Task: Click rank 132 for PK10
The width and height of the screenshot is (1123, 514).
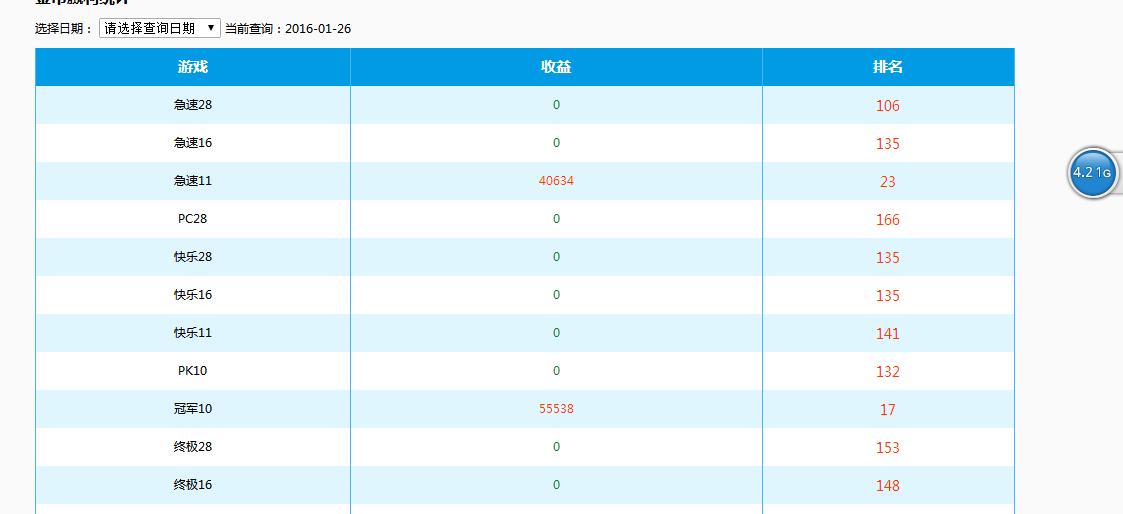Action: [887, 372]
